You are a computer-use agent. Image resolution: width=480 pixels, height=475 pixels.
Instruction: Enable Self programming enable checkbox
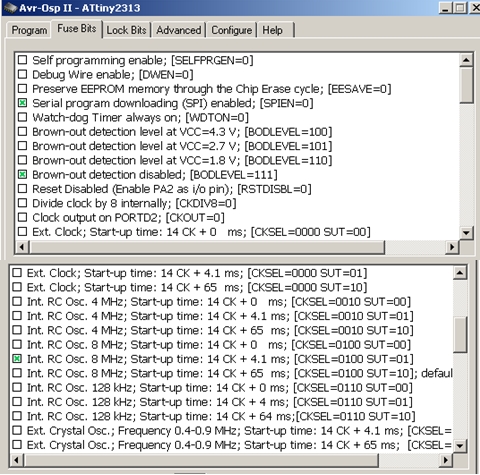click(22, 60)
